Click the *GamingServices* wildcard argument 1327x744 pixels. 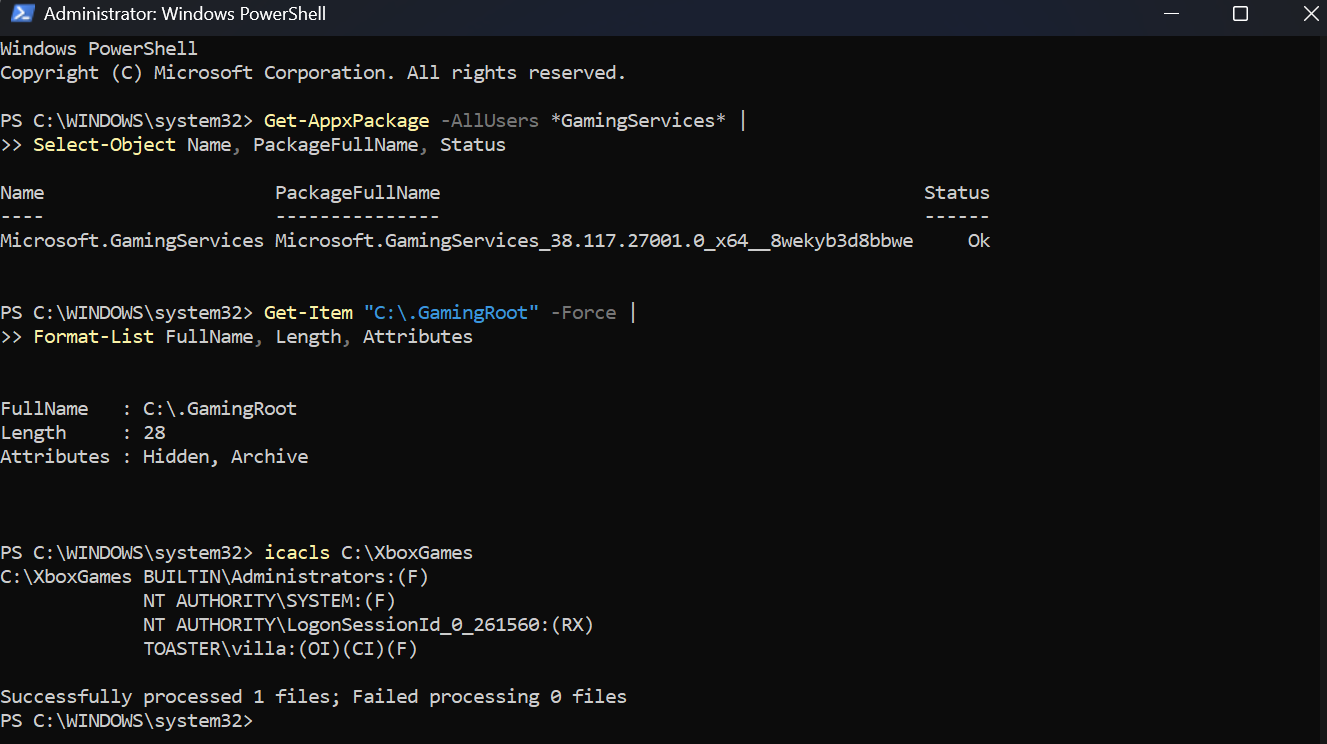638,121
